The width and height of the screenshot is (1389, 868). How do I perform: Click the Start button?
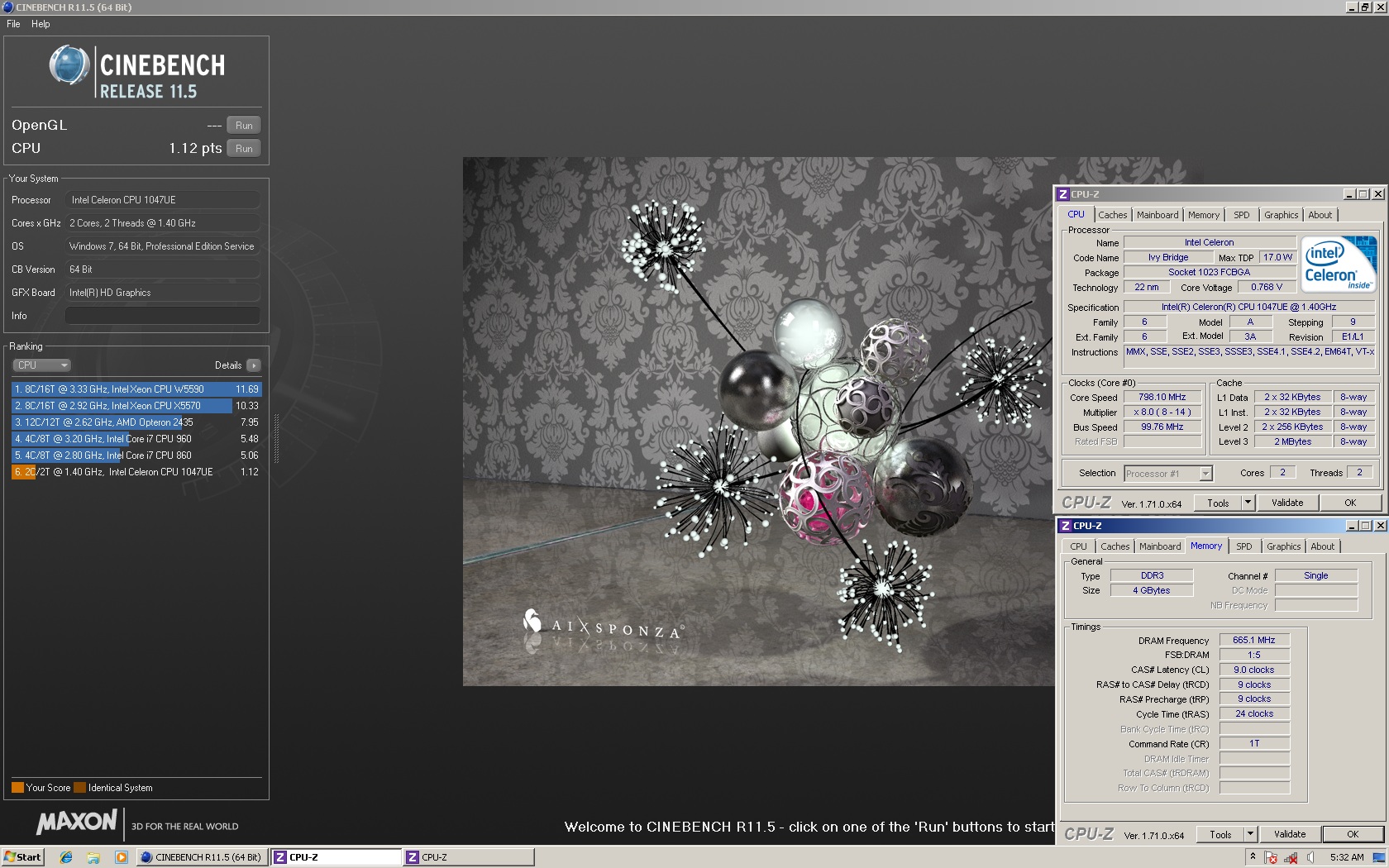point(22,857)
